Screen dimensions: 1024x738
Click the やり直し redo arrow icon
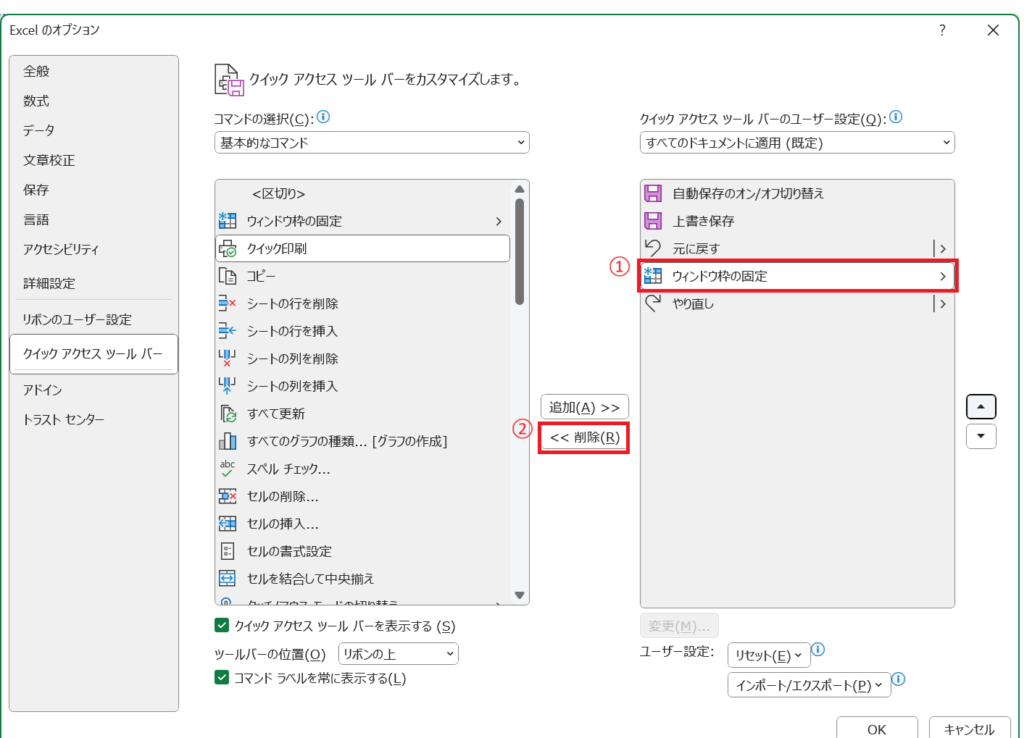[653, 303]
